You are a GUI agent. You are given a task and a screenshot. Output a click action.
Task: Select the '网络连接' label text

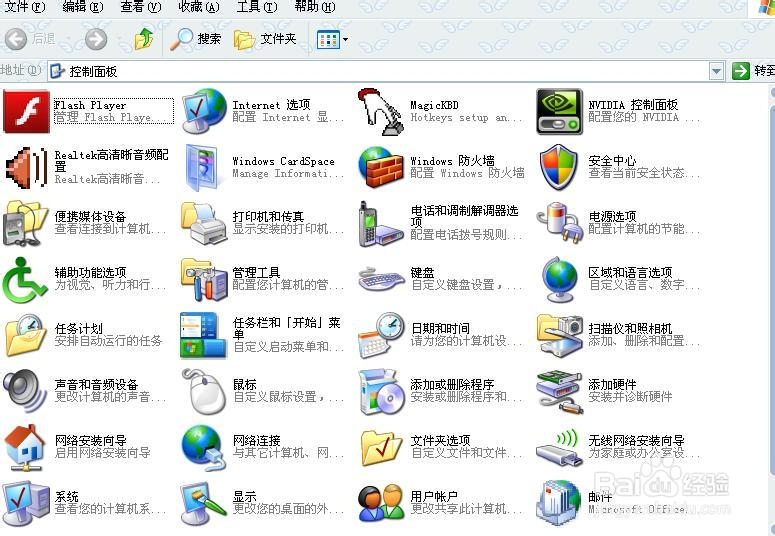(x=257, y=441)
